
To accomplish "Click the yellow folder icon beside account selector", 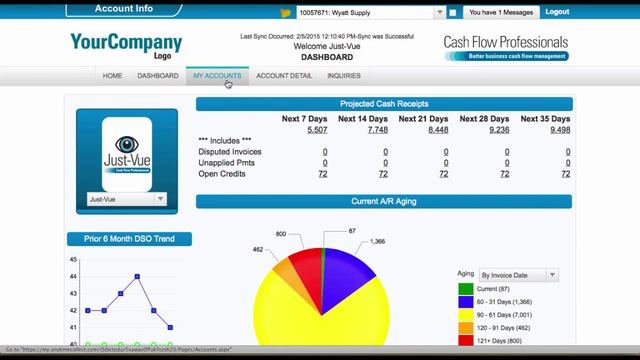I will (285, 13).
